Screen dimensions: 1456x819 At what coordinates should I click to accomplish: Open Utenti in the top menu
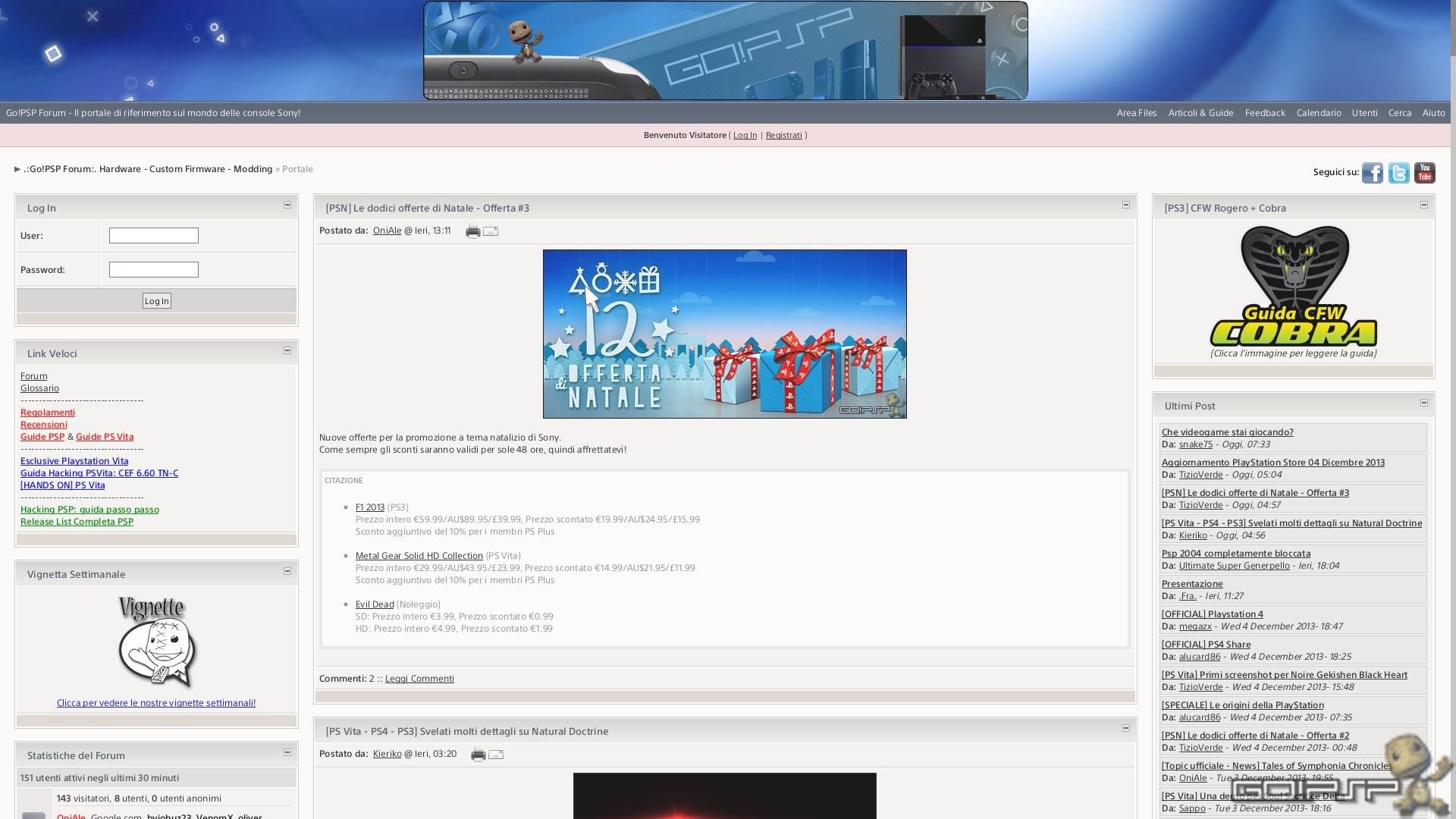click(x=1364, y=113)
